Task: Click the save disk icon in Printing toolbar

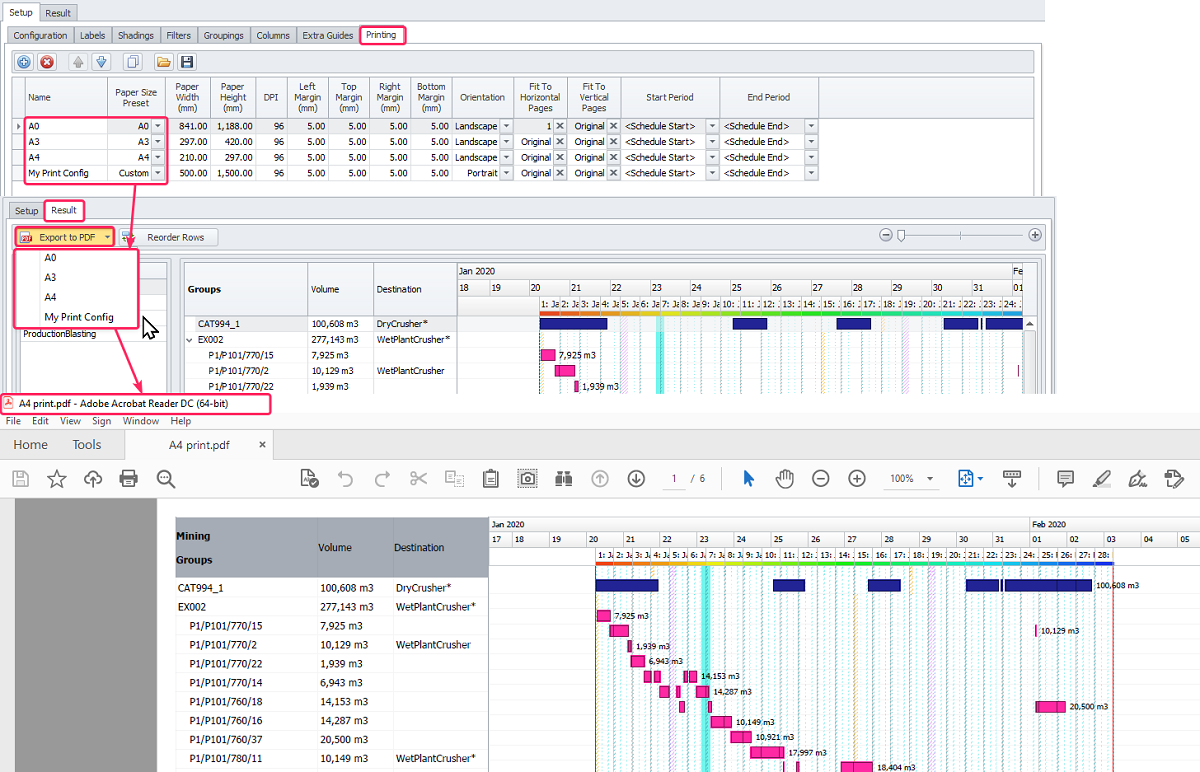Action: (x=186, y=62)
